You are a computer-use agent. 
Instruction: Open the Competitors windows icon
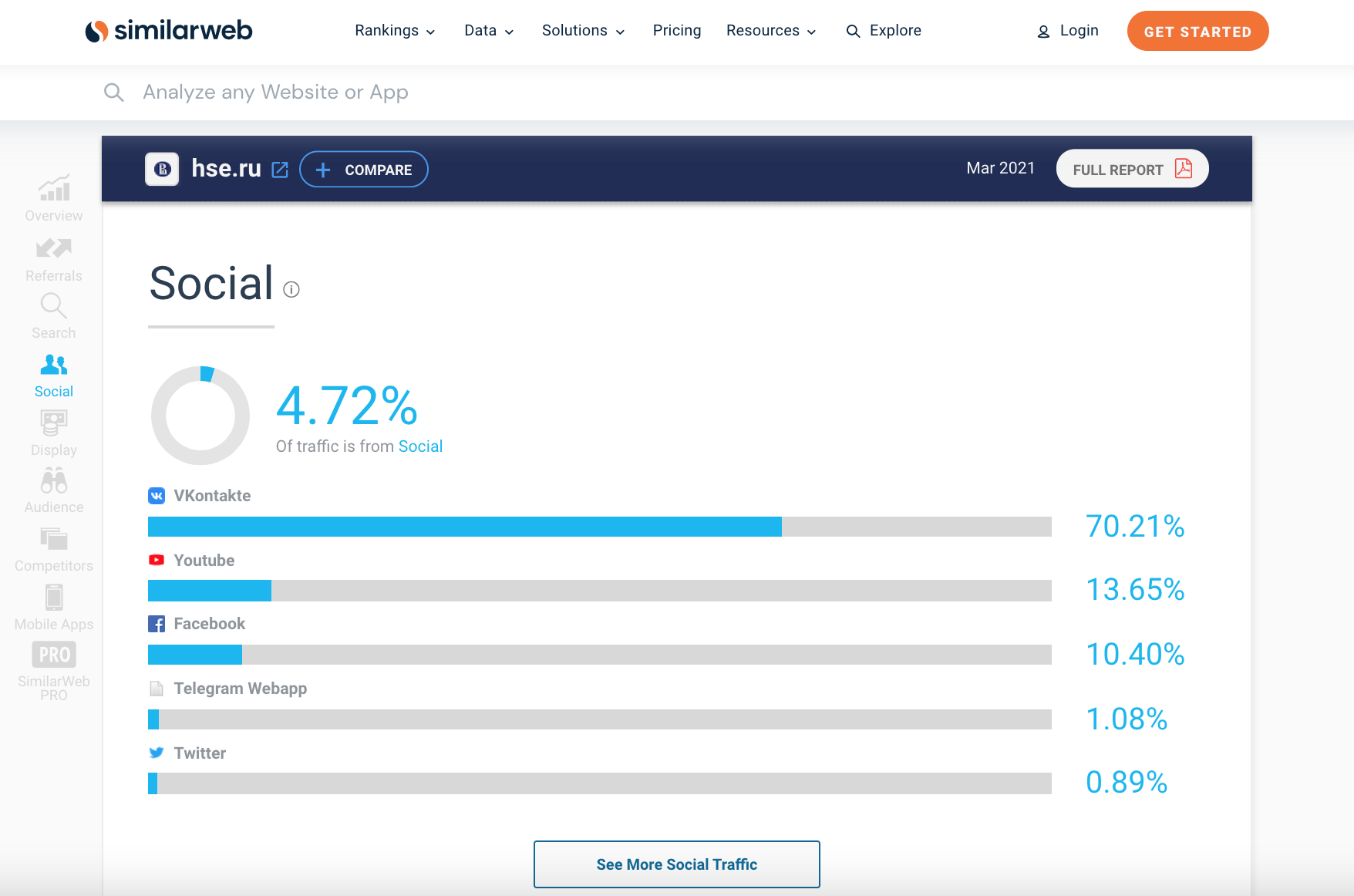(x=54, y=538)
